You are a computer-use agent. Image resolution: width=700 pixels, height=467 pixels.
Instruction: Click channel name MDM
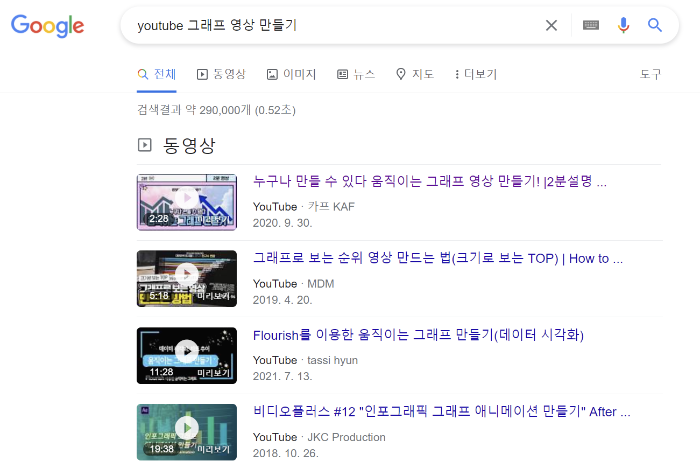click(321, 284)
